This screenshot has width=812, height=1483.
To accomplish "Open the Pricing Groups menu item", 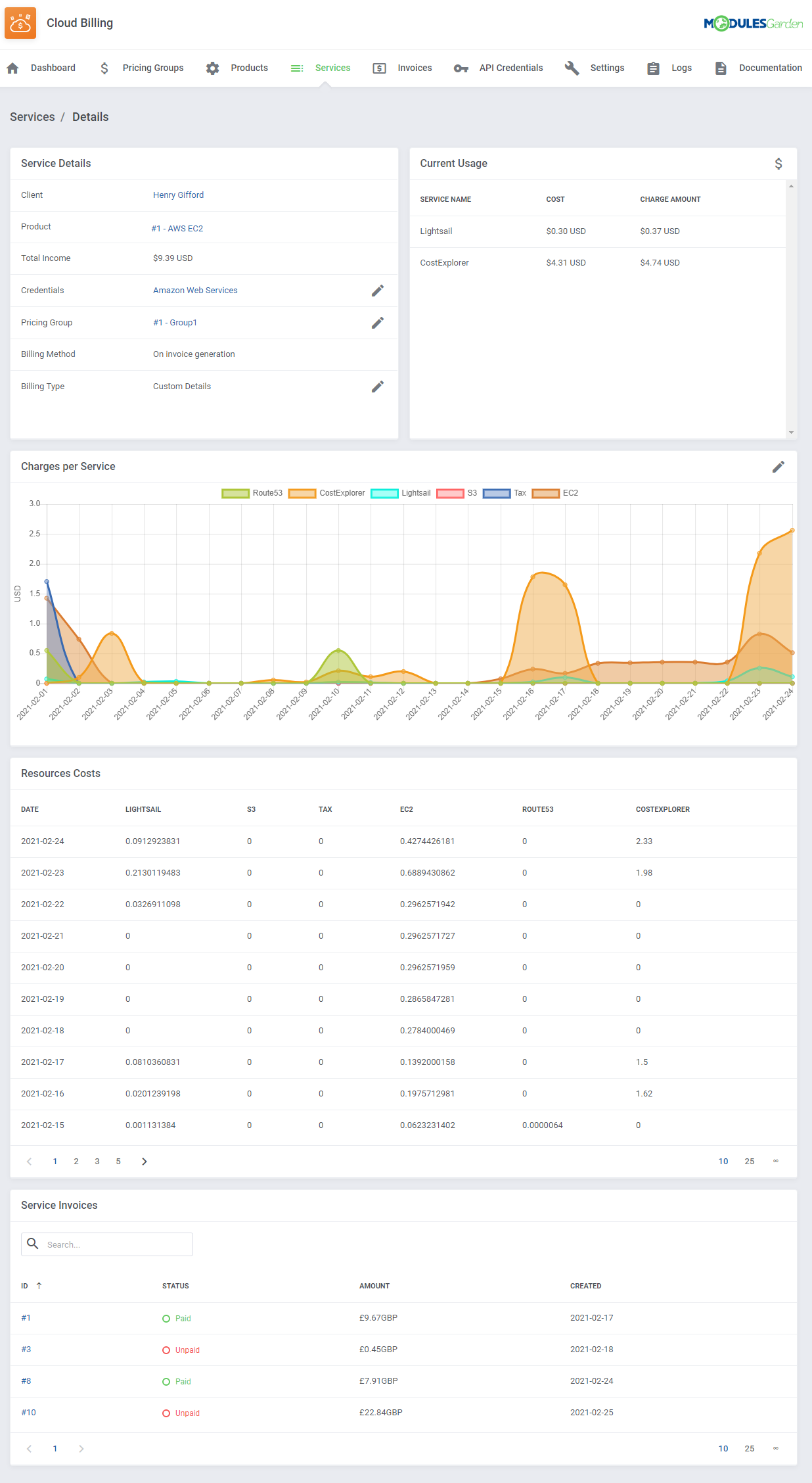I will (153, 68).
